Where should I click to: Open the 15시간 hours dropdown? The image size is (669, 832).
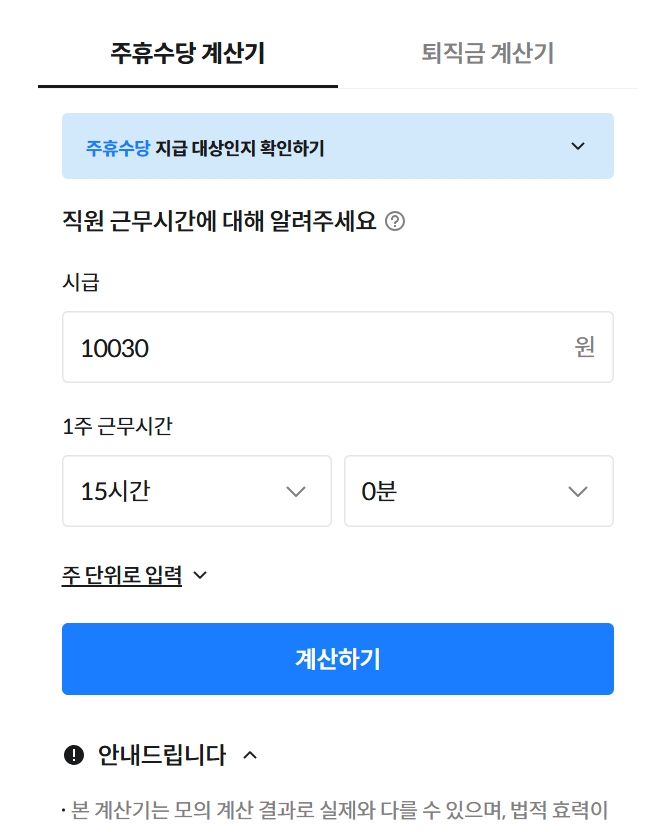[x=196, y=491]
